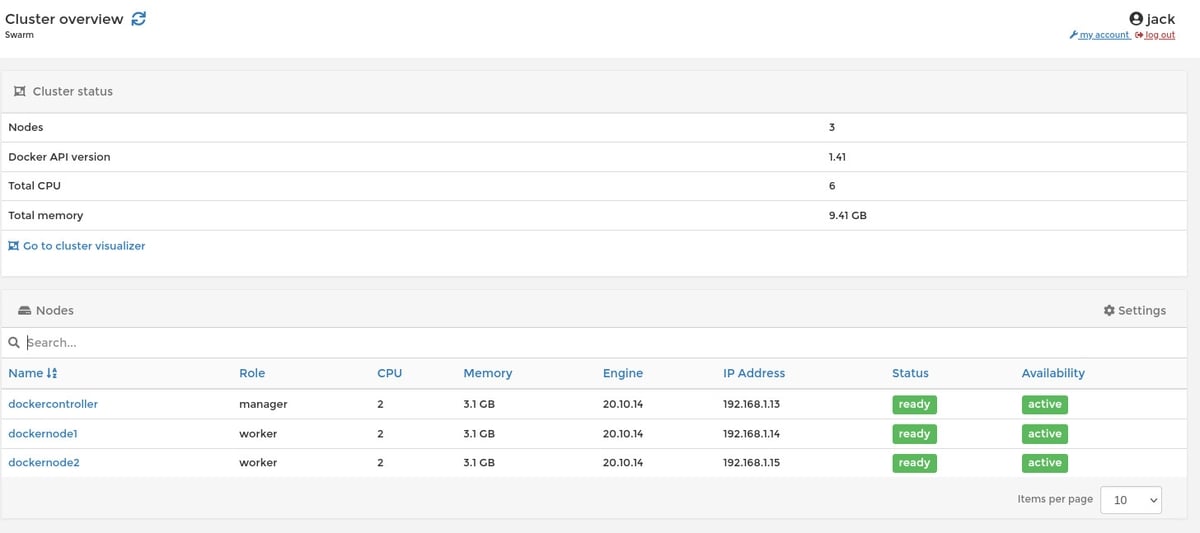Click the active badge for dockernode1
This screenshot has width=1200, height=533.
[1044, 434]
